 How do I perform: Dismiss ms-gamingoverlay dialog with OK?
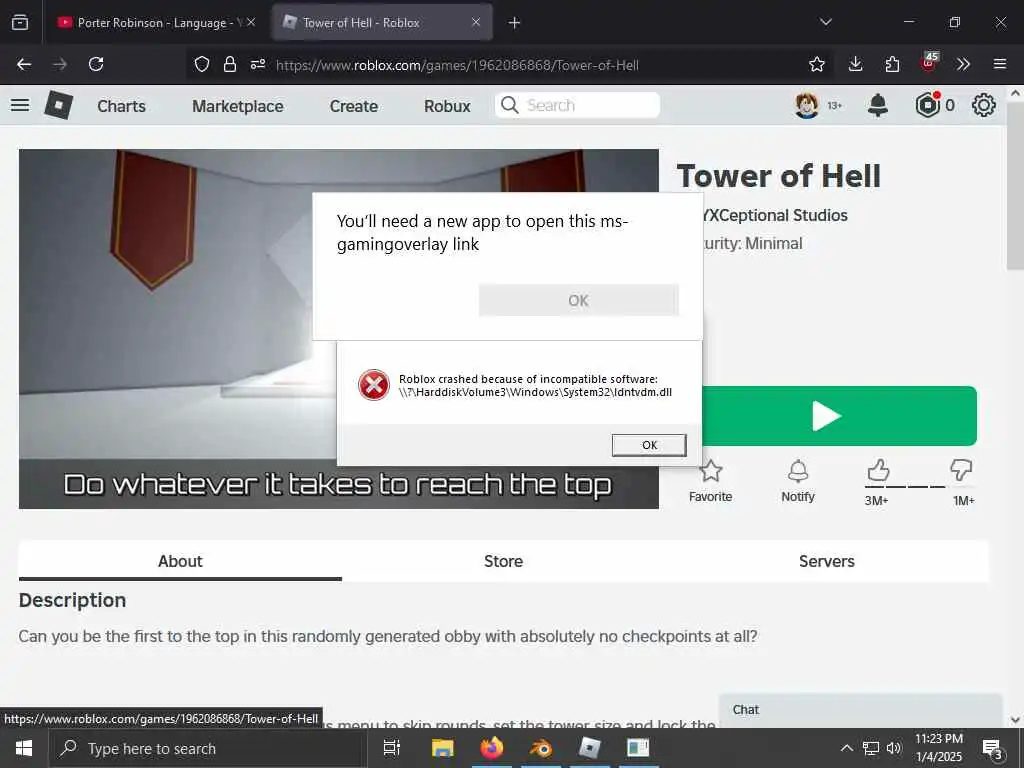click(579, 300)
